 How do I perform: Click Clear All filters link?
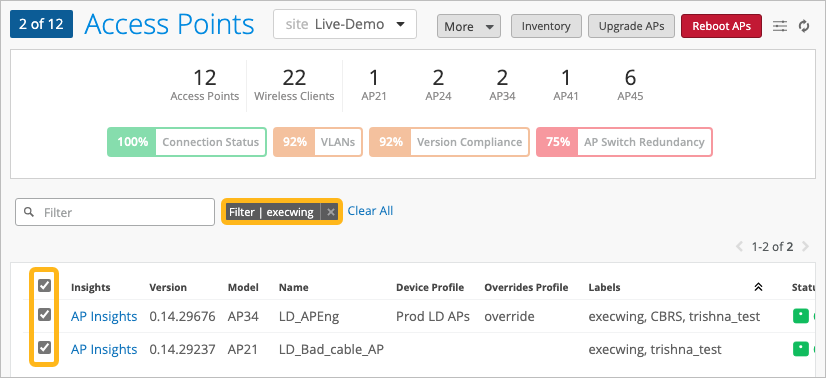[370, 211]
